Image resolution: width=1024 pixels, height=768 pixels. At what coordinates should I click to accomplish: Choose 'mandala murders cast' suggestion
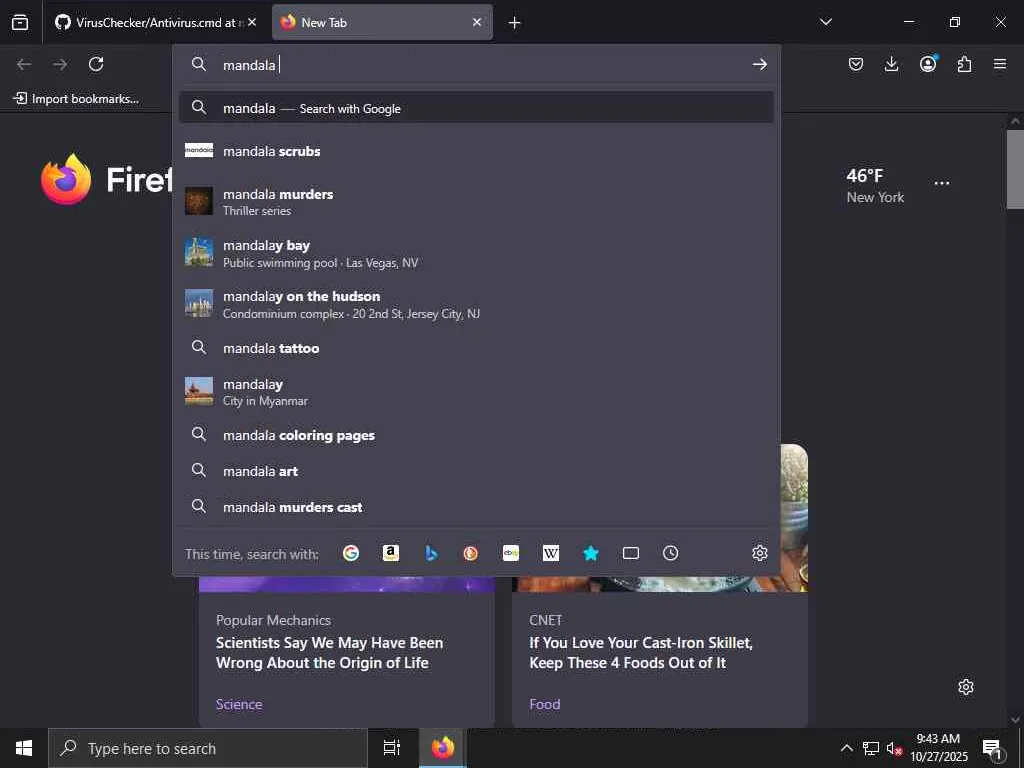click(476, 507)
